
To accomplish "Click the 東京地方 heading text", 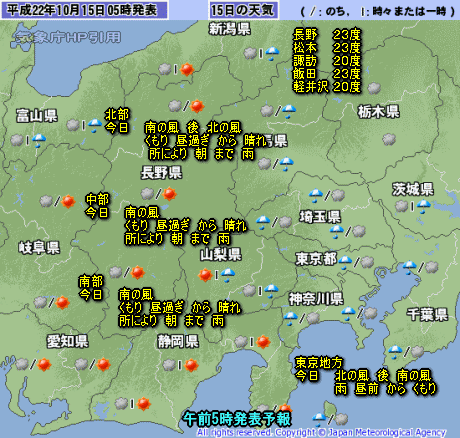I will coord(319,363).
